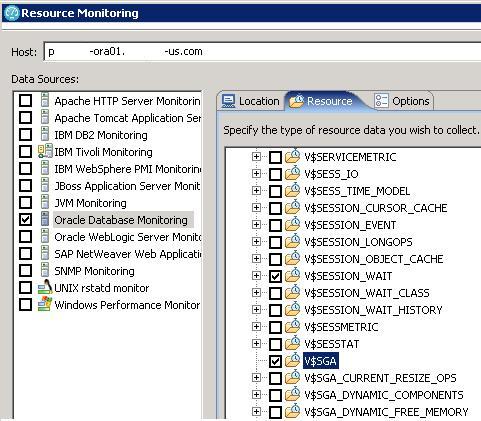Select the V$SGA_DYNAMIC_COMPONENTS tree label
481x421 pixels.
(x=384, y=395)
